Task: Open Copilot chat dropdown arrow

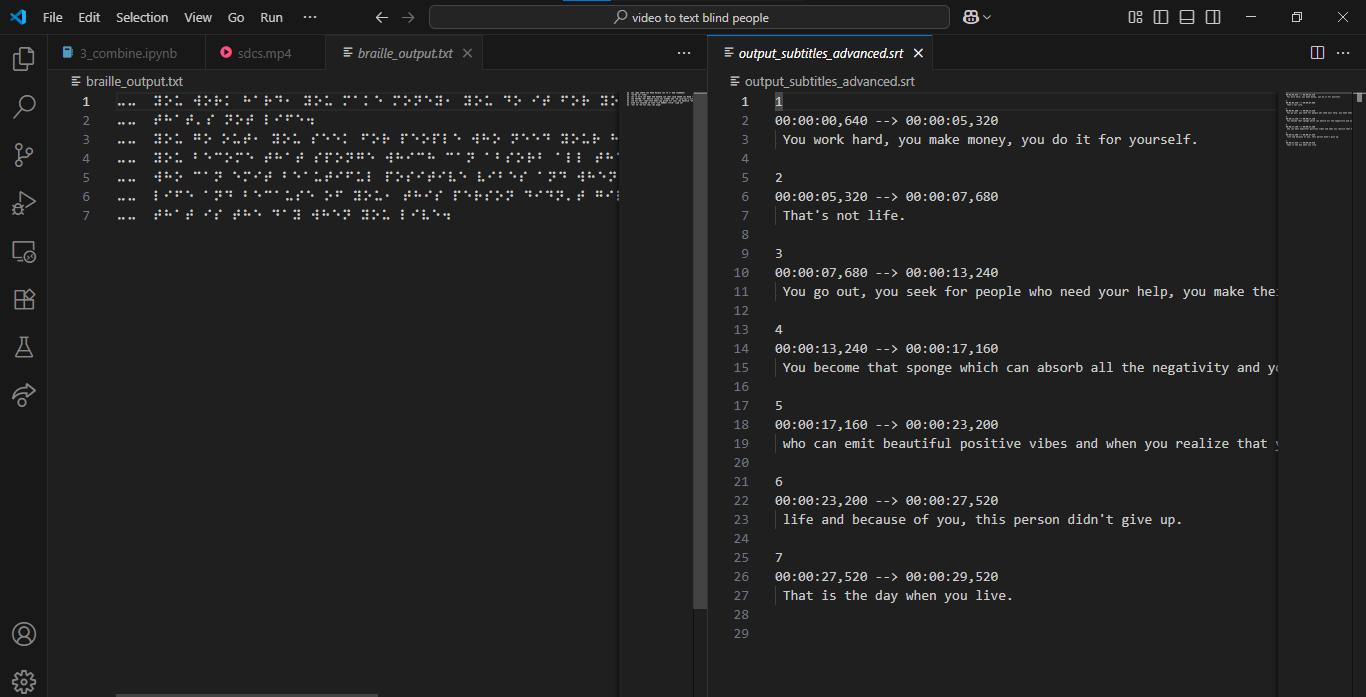Action: click(988, 17)
